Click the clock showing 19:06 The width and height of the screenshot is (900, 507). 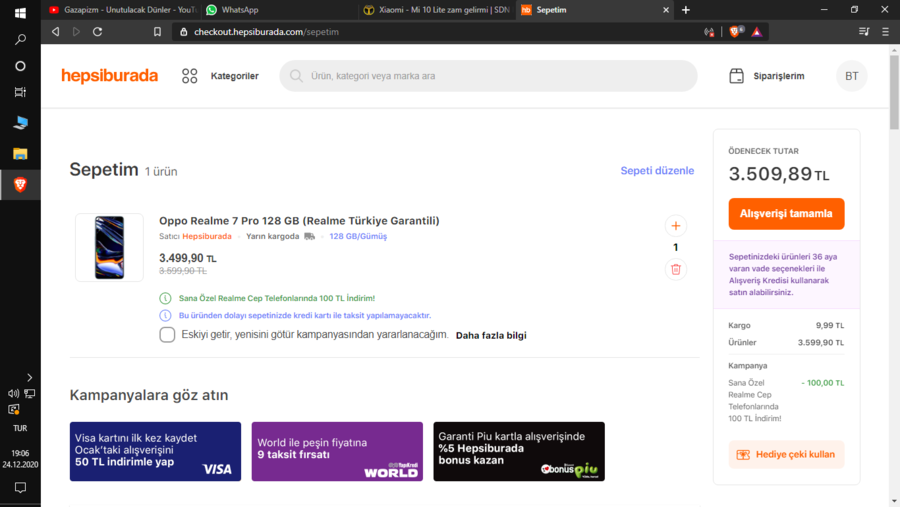20,453
